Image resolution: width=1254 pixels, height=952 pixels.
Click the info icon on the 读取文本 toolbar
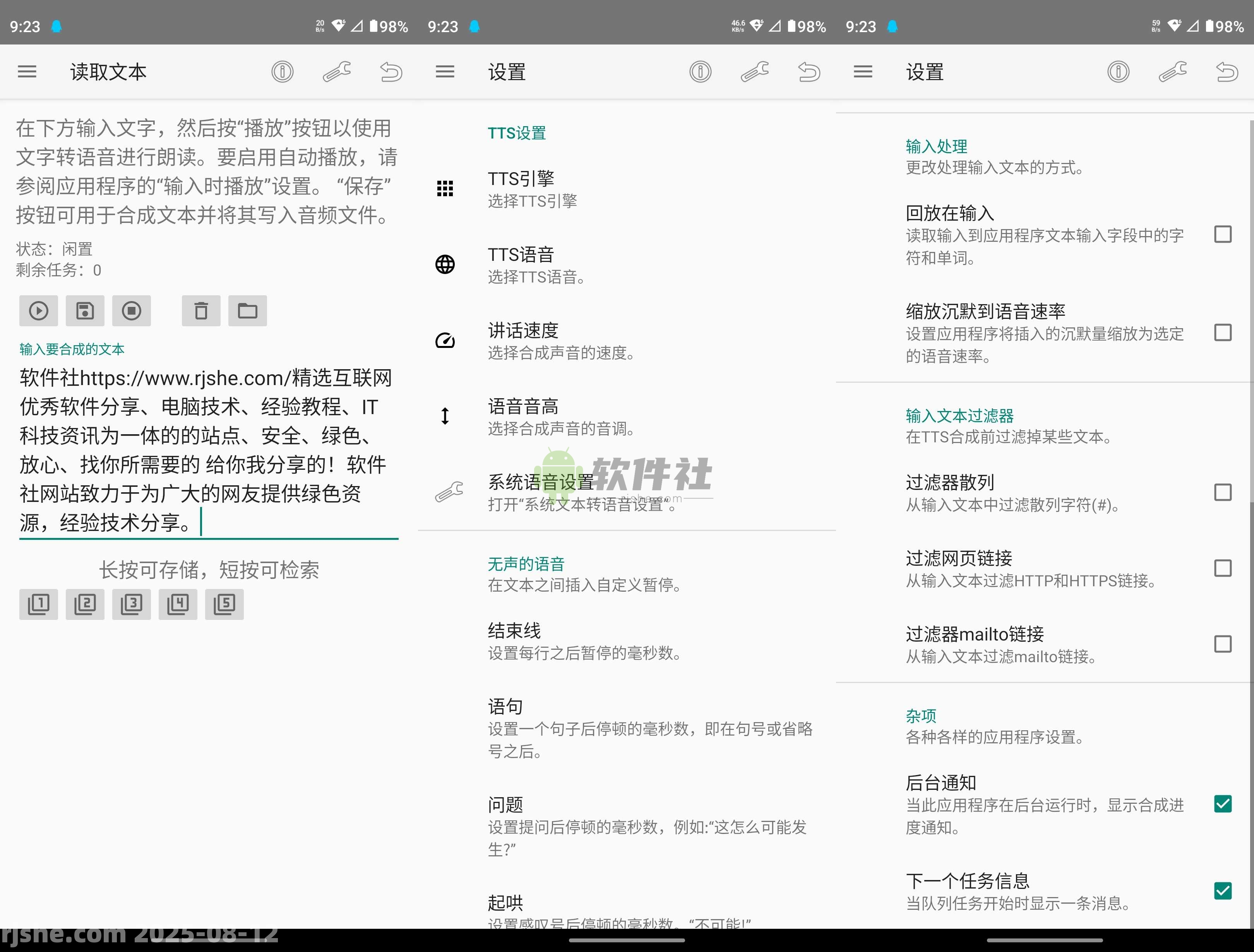[282, 72]
